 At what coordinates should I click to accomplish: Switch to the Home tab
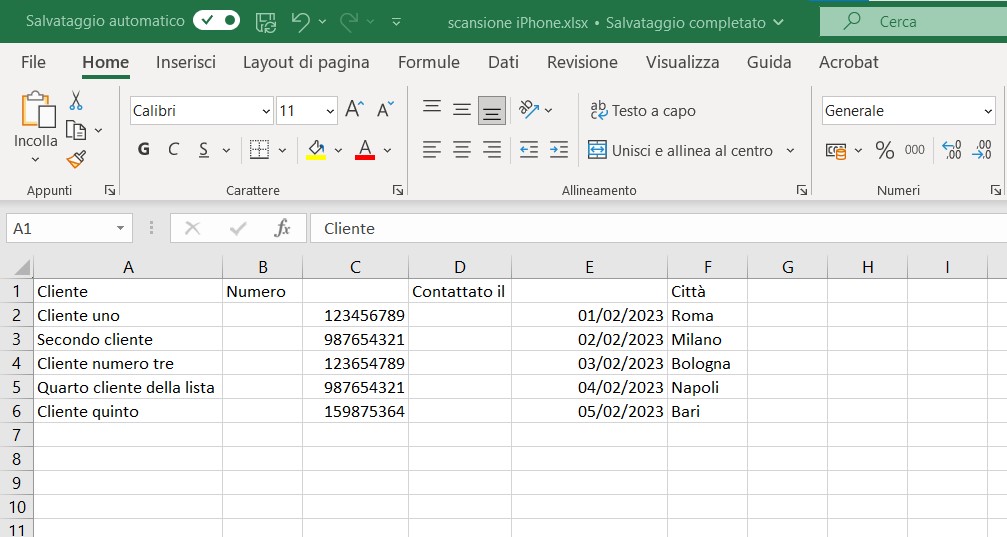(x=105, y=62)
